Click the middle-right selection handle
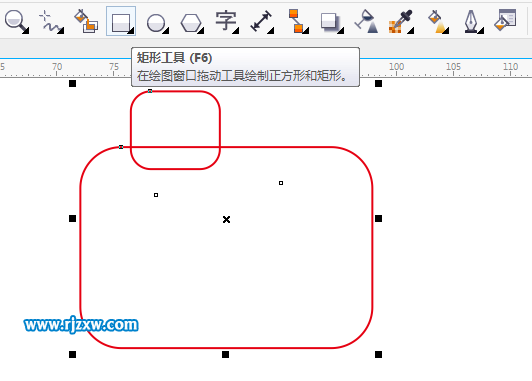Screen dimensions: 532x381 tap(379, 218)
